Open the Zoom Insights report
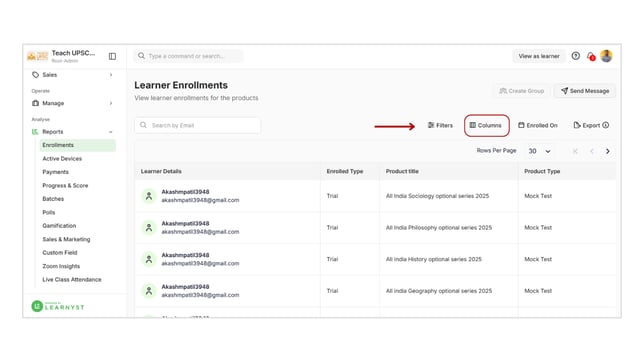 coord(61,266)
